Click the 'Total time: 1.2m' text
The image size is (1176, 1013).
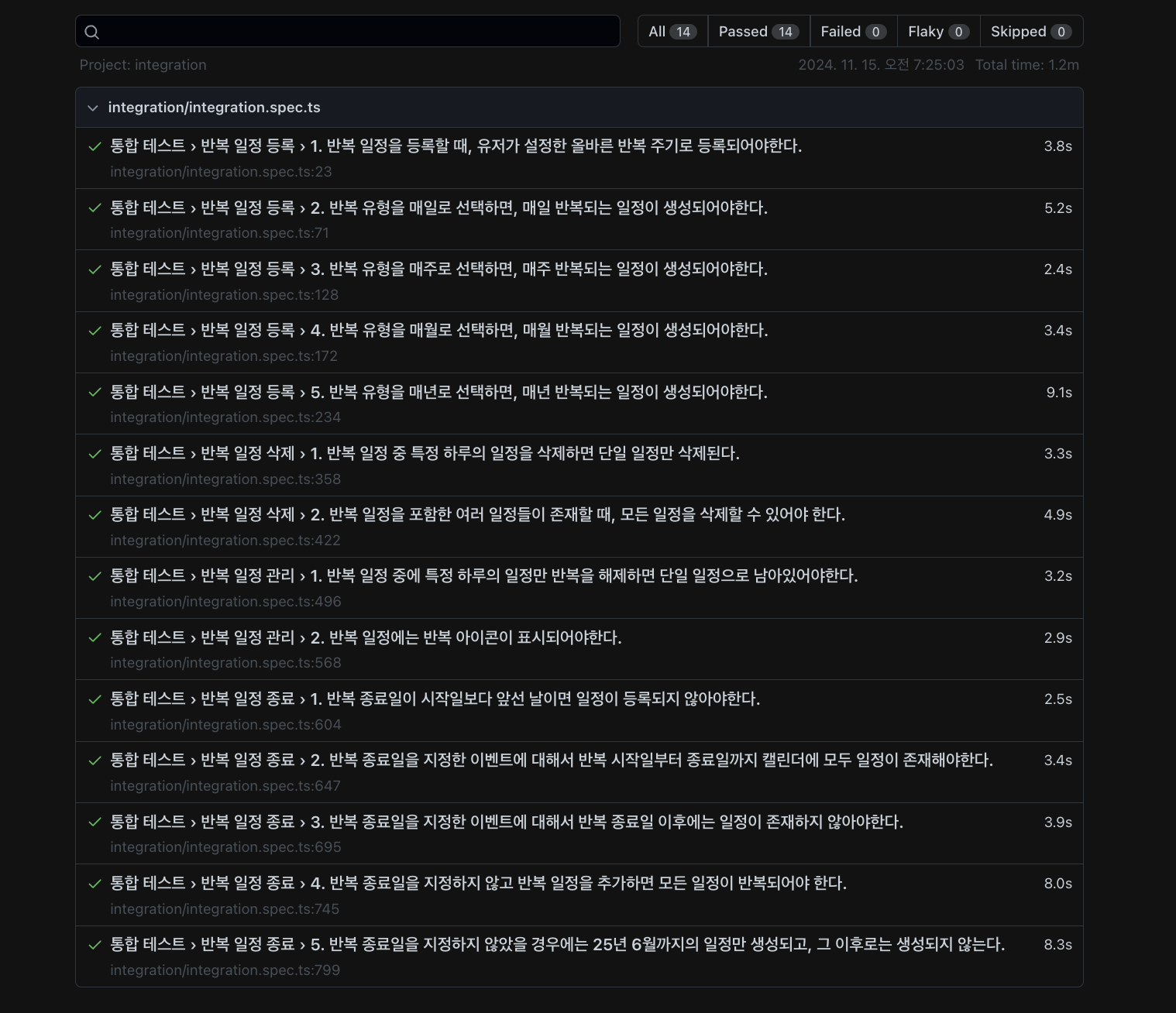[x=1027, y=65]
